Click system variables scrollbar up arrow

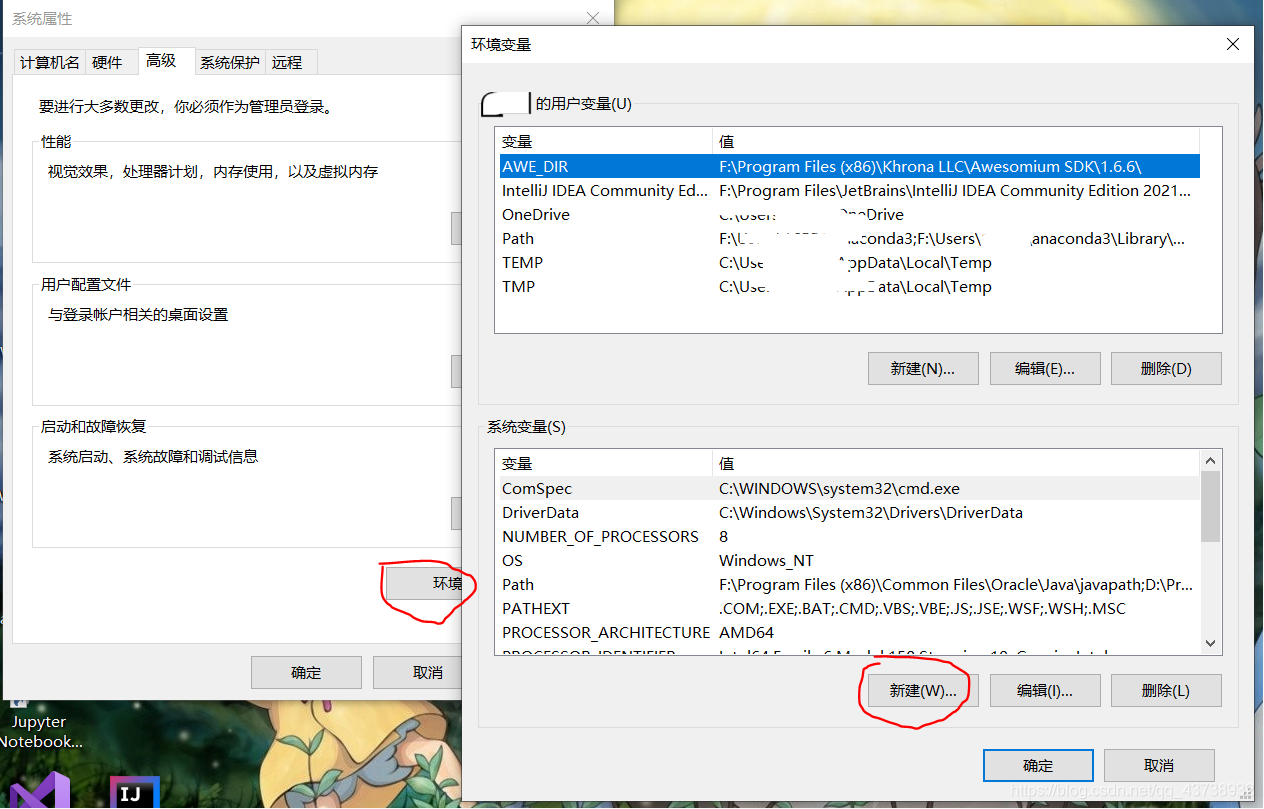click(x=1210, y=461)
